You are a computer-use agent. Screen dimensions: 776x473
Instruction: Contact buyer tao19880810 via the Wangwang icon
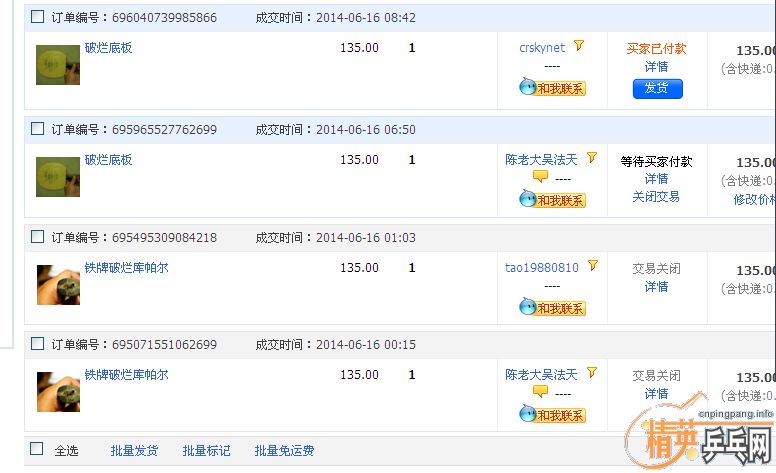pyautogui.click(x=552, y=307)
